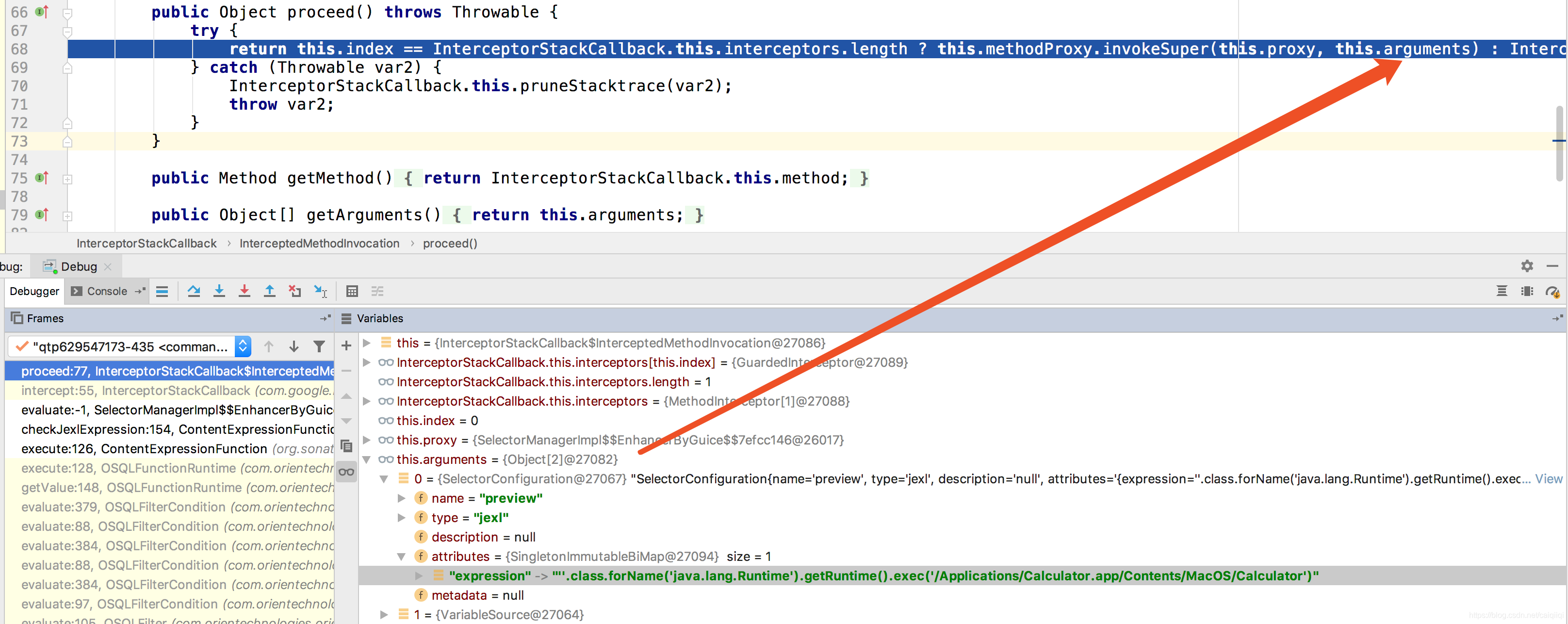The image size is (1568, 624).
Task: Click the Trace Current Stream Chain icon
Action: pos(377,292)
